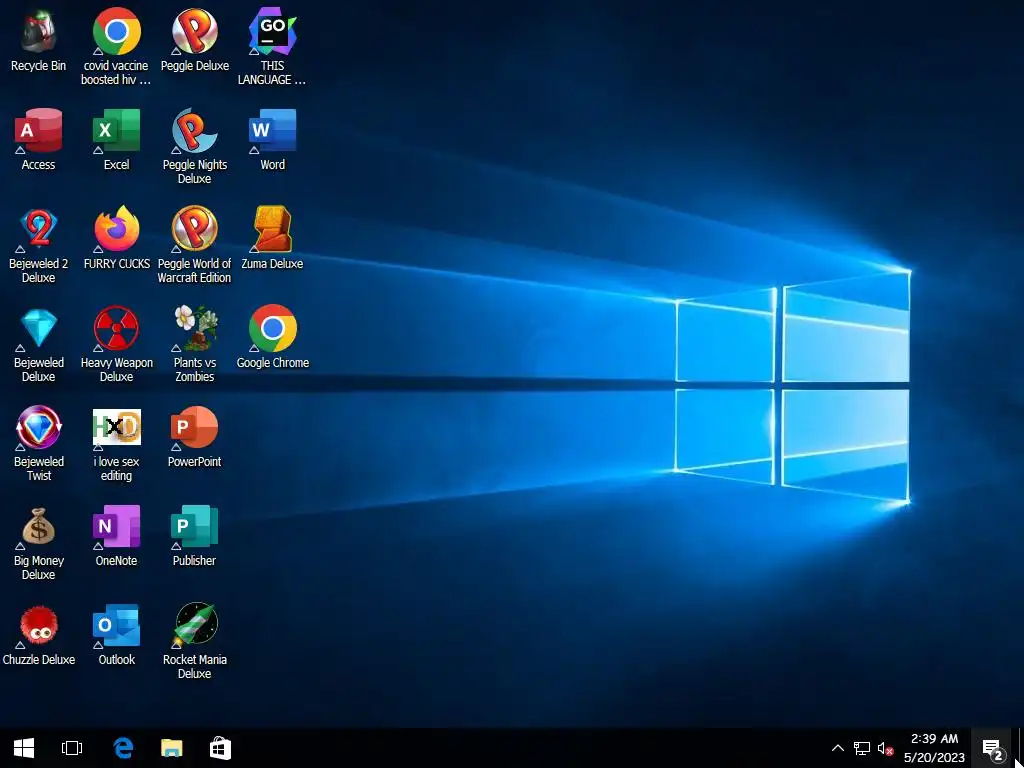The image size is (1024, 768).
Task: Open the Action Center notifications icon
Action: [x=993, y=748]
